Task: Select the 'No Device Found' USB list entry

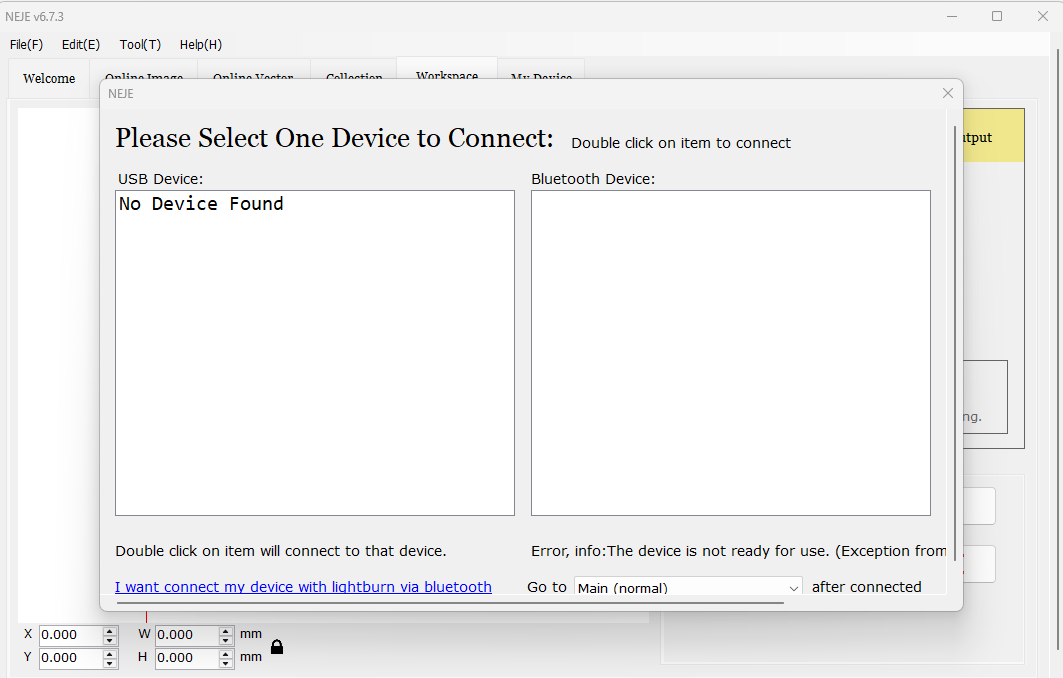Action: [x=201, y=203]
